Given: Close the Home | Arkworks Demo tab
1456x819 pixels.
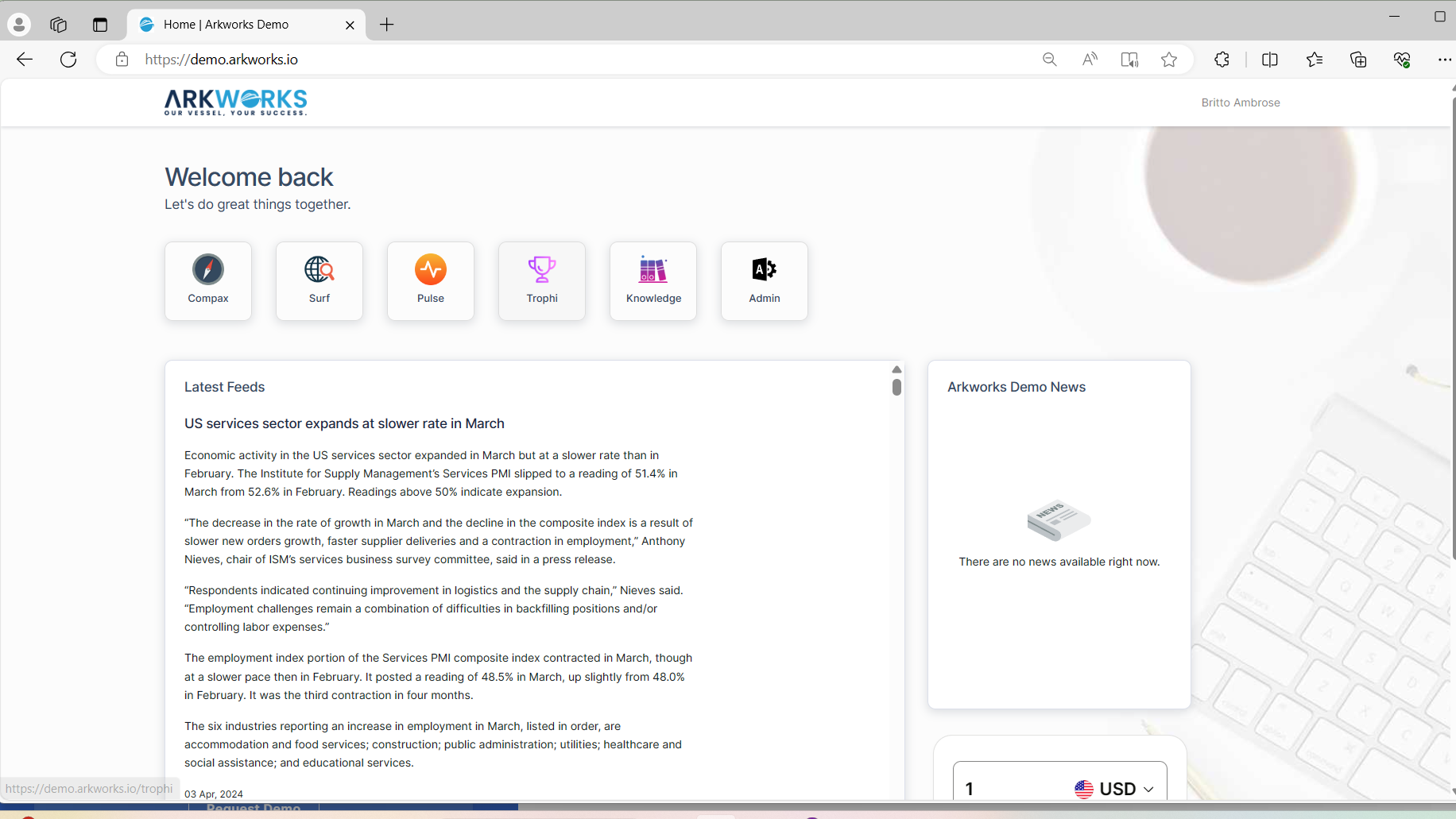Looking at the screenshot, I should pyautogui.click(x=350, y=25).
